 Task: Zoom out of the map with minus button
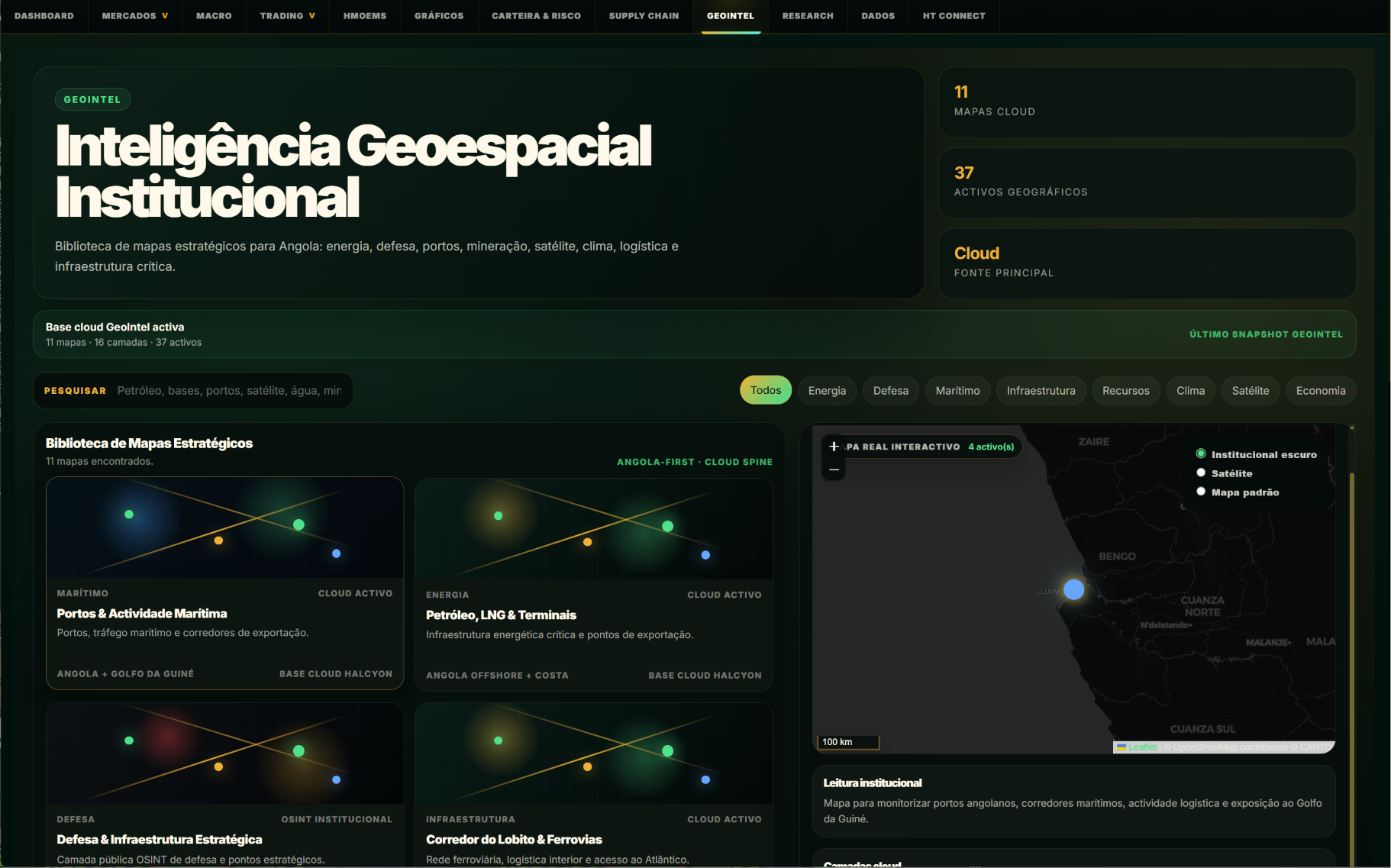834,469
